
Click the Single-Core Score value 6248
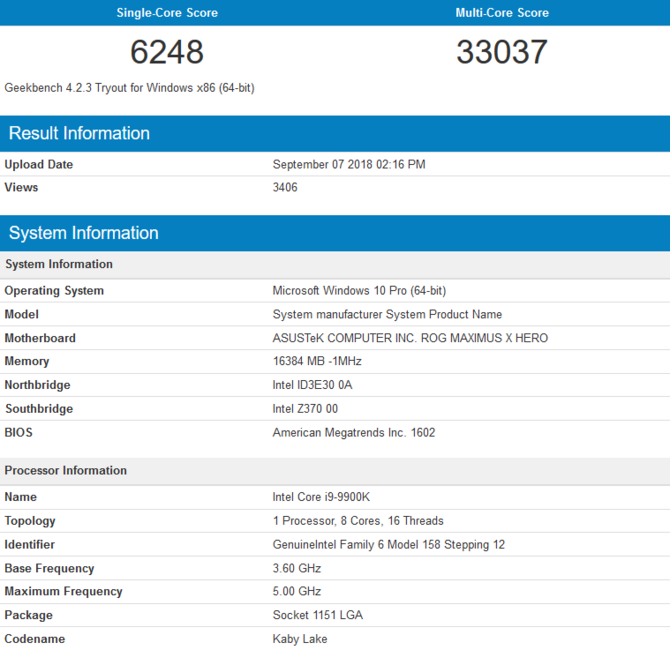pyautogui.click(x=167, y=52)
